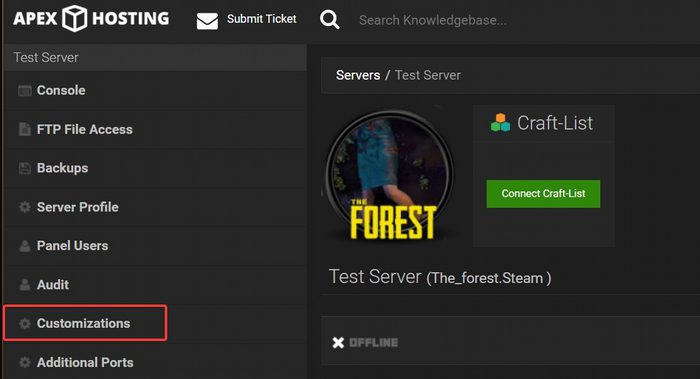Click the envelope icon beside Submit Ticket
700x379 pixels.
[x=207, y=21]
